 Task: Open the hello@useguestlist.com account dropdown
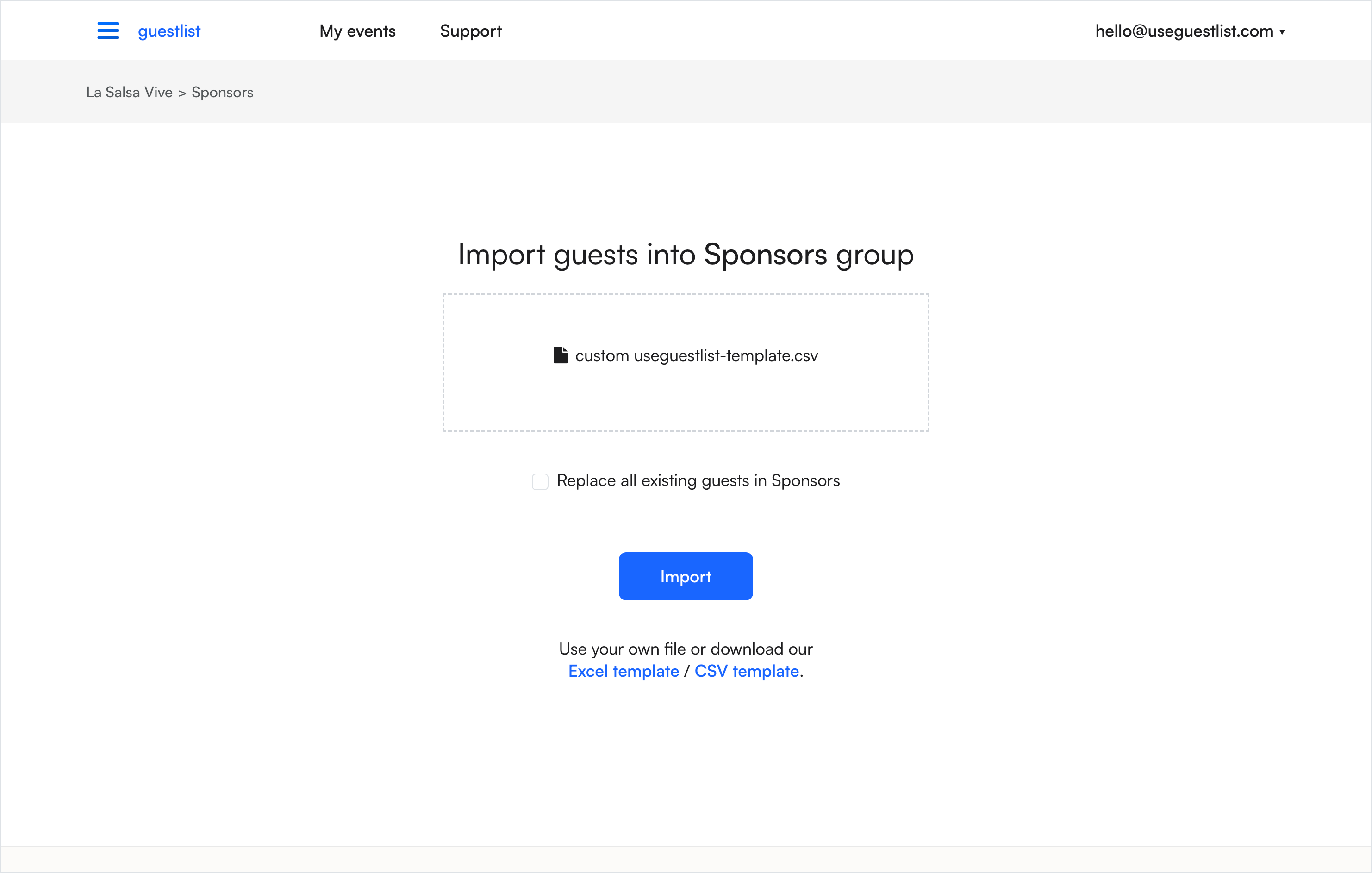pyautogui.click(x=1184, y=31)
